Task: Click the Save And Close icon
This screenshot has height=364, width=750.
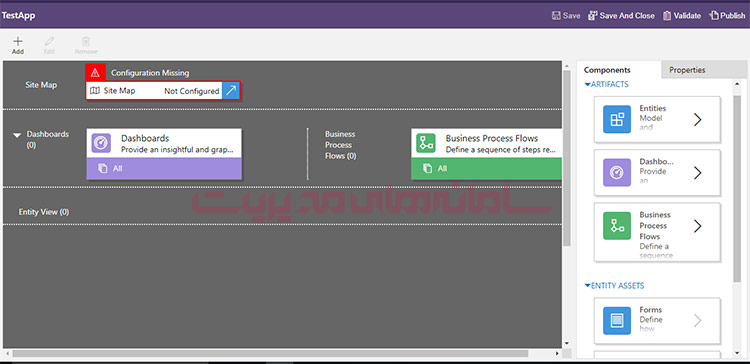Action: point(593,15)
